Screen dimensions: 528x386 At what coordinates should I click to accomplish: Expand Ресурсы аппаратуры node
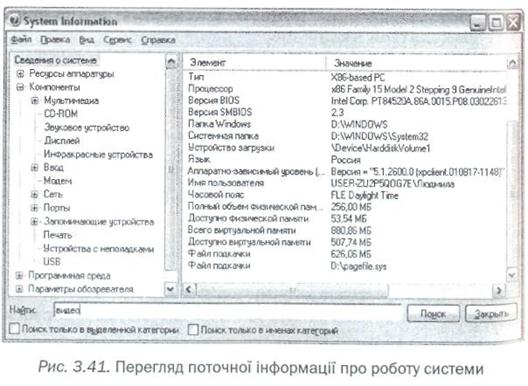(x=20, y=73)
